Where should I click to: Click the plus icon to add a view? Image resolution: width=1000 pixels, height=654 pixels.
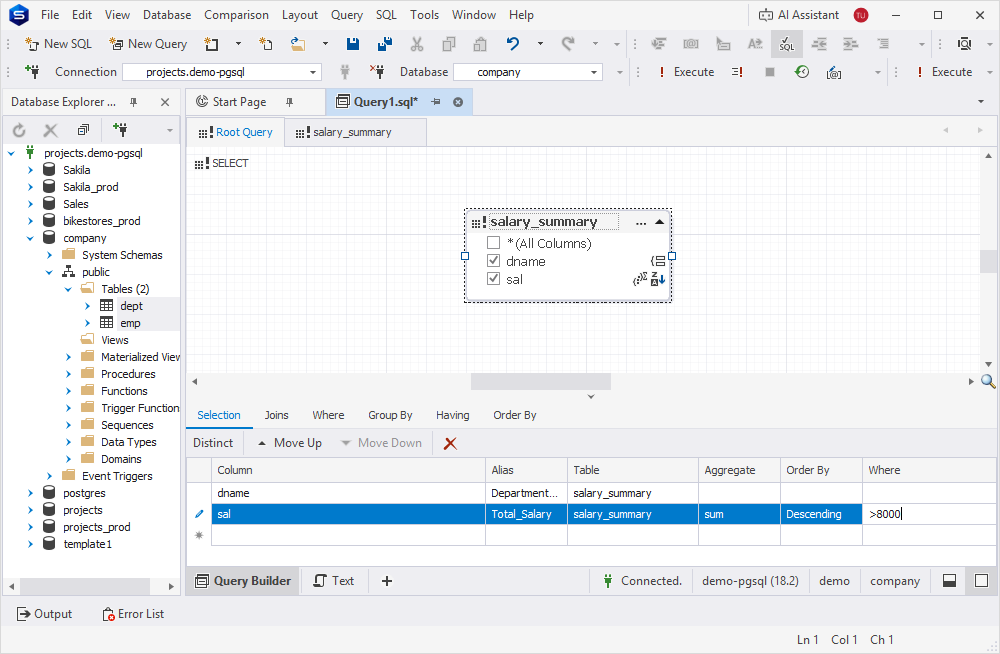pos(386,581)
